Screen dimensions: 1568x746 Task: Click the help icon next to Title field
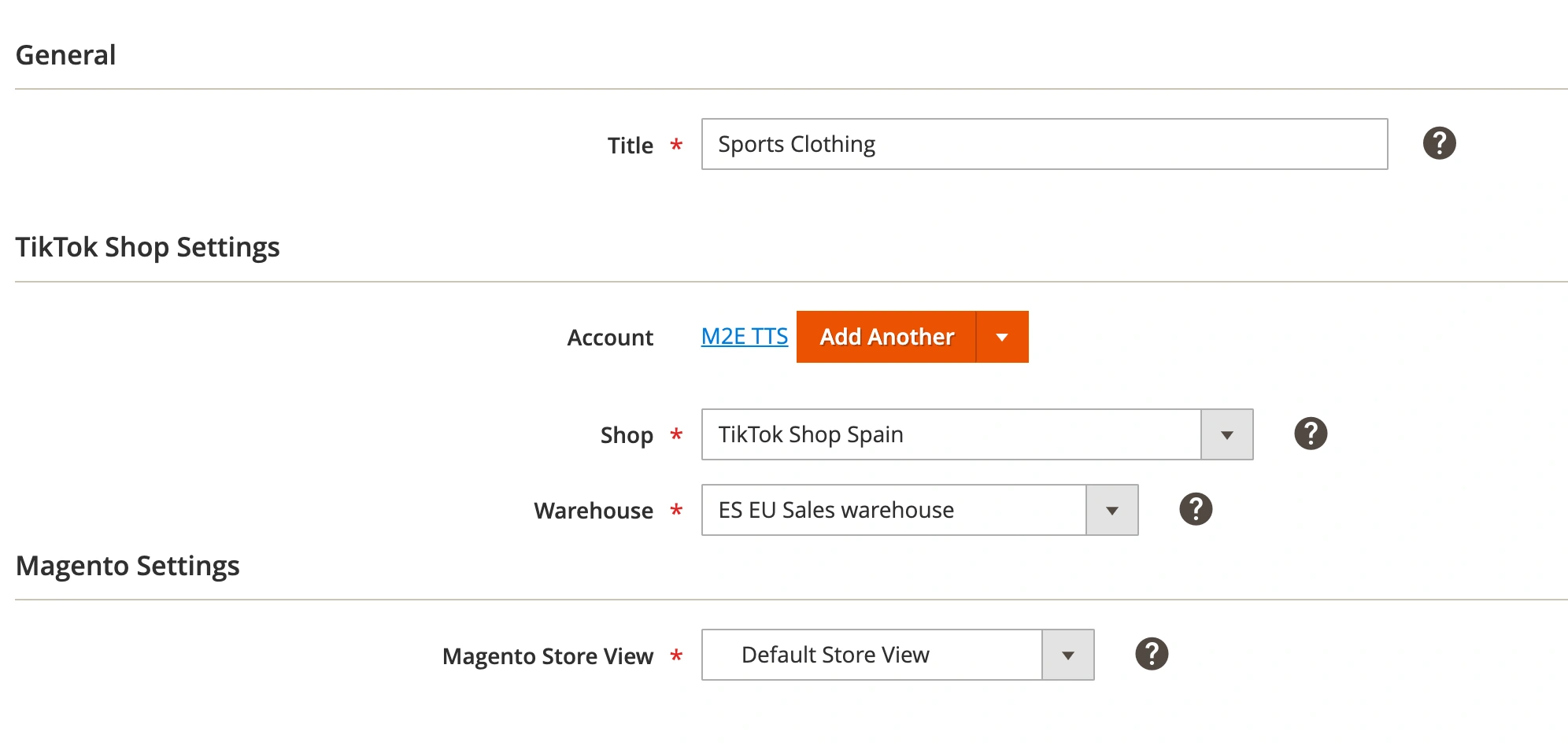click(x=1439, y=144)
